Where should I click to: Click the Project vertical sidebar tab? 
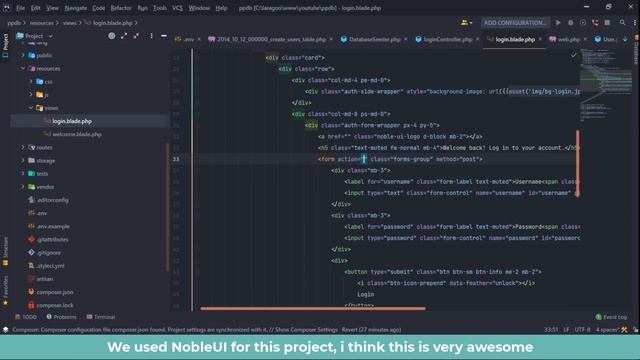point(5,45)
